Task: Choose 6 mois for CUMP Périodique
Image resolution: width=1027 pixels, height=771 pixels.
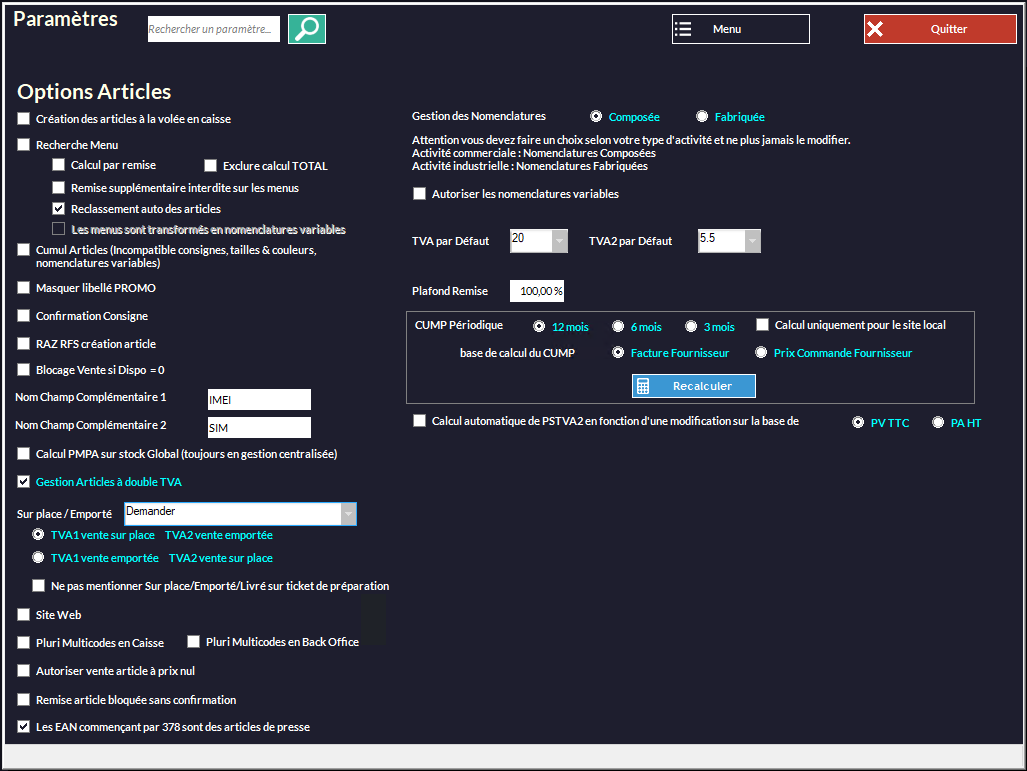Action: coord(618,326)
